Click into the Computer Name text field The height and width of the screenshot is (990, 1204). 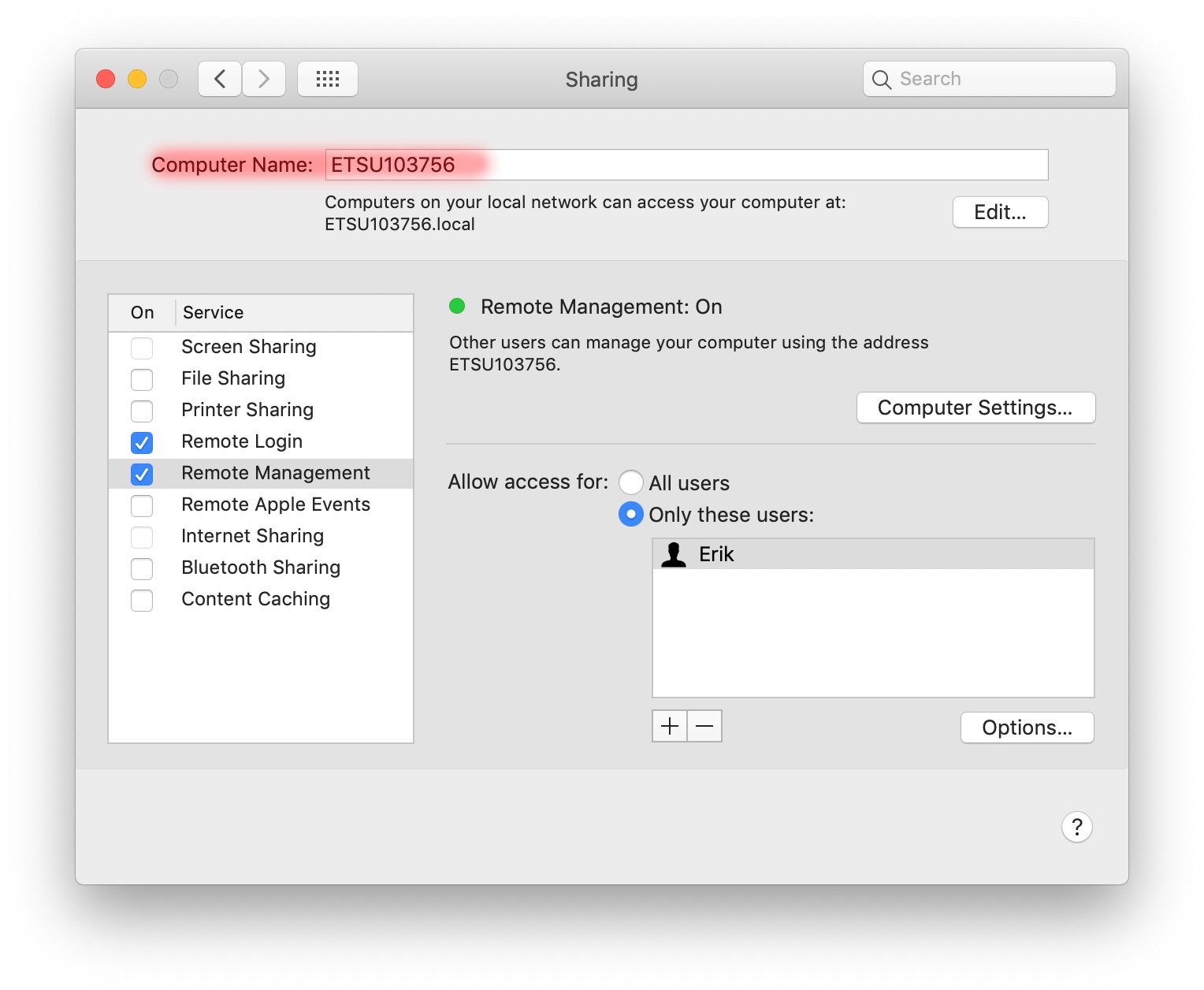686,165
